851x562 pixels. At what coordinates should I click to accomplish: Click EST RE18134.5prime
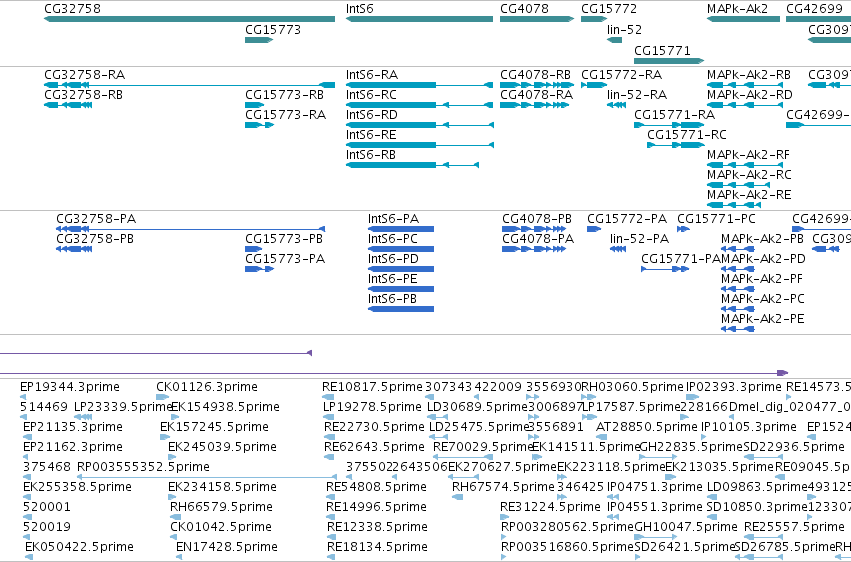(331, 557)
